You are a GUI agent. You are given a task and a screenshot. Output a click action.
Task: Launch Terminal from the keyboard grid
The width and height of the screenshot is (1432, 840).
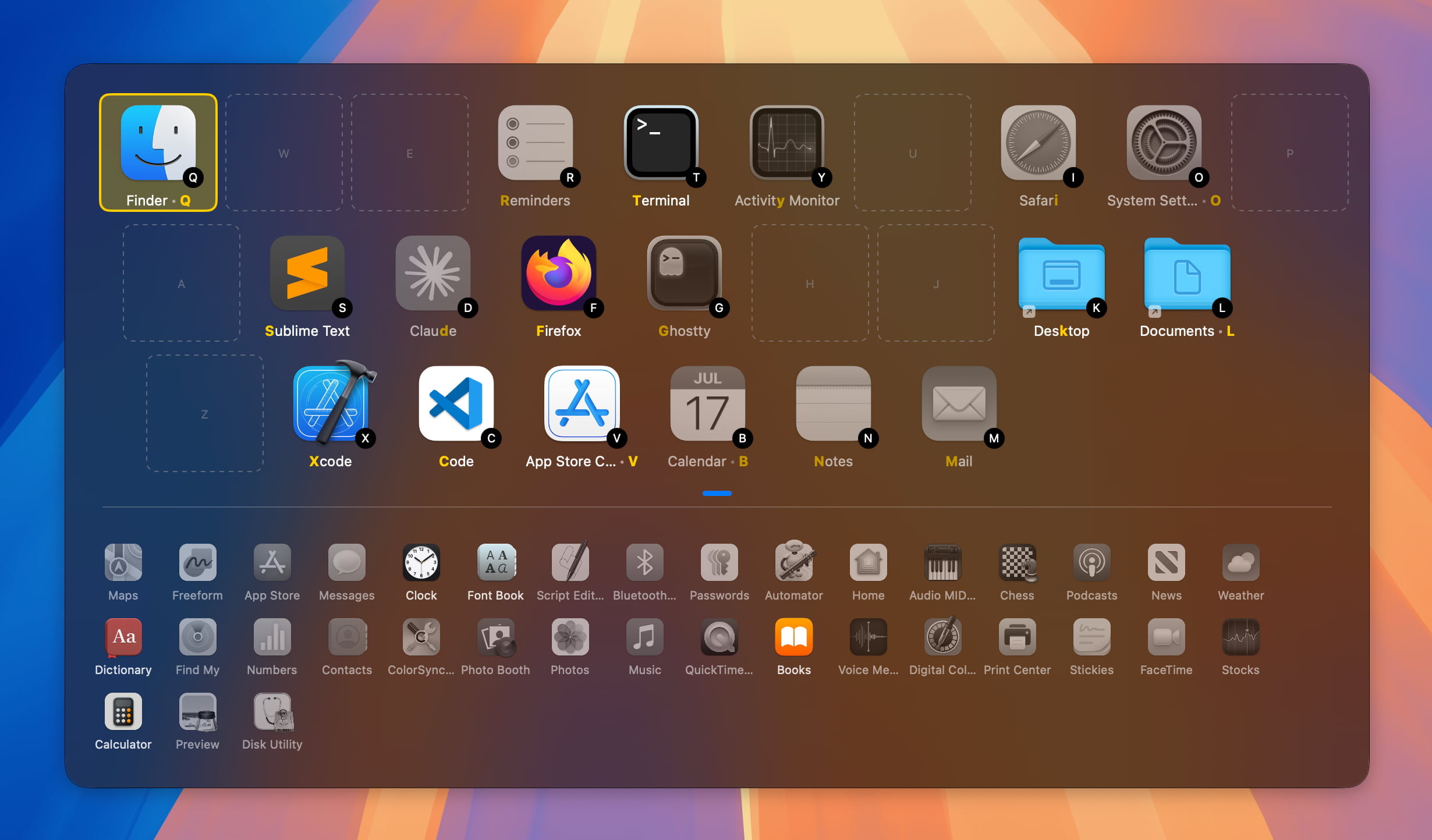pyautogui.click(x=661, y=143)
